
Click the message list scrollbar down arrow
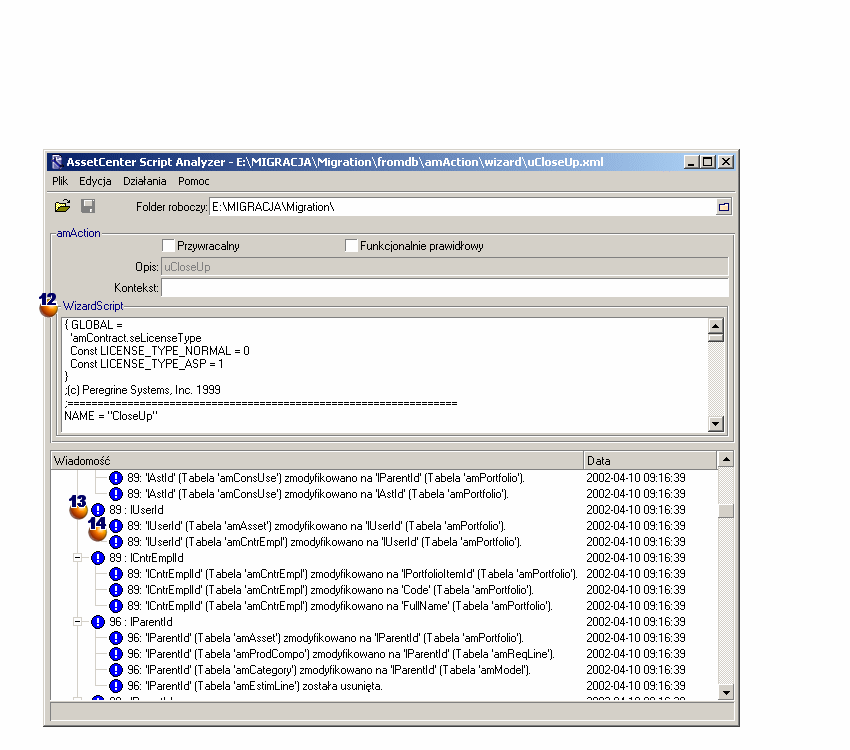(x=726, y=692)
